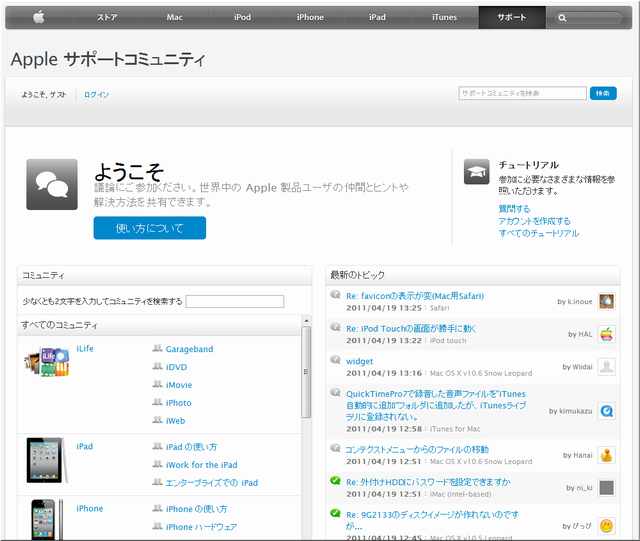Viewport: 640px width, 541px height.
Task: Open the iPad の使い方 community
Action: pyautogui.click(x=191, y=447)
